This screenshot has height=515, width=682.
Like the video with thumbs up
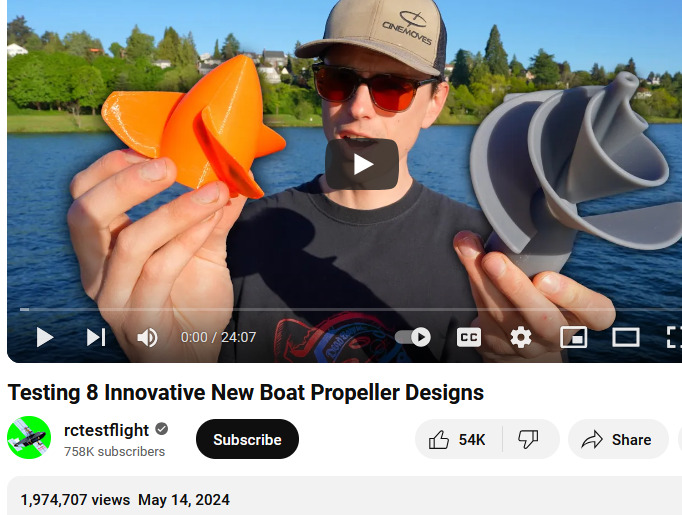tap(458, 439)
